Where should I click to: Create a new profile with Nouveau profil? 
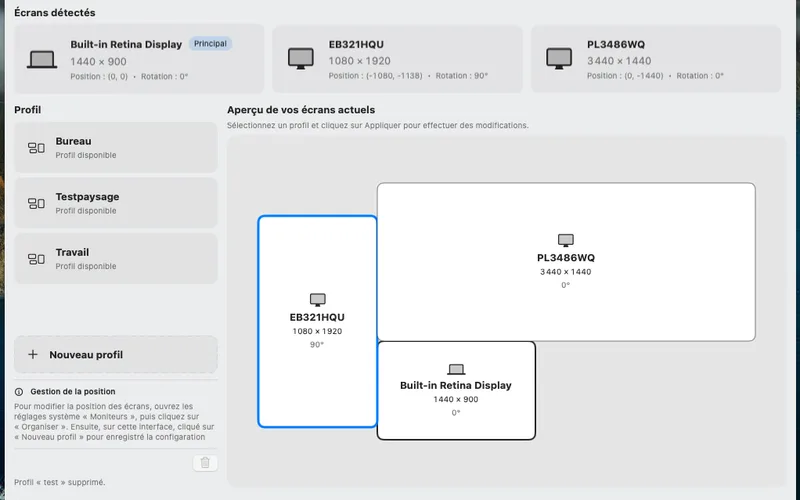[x=116, y=354]
